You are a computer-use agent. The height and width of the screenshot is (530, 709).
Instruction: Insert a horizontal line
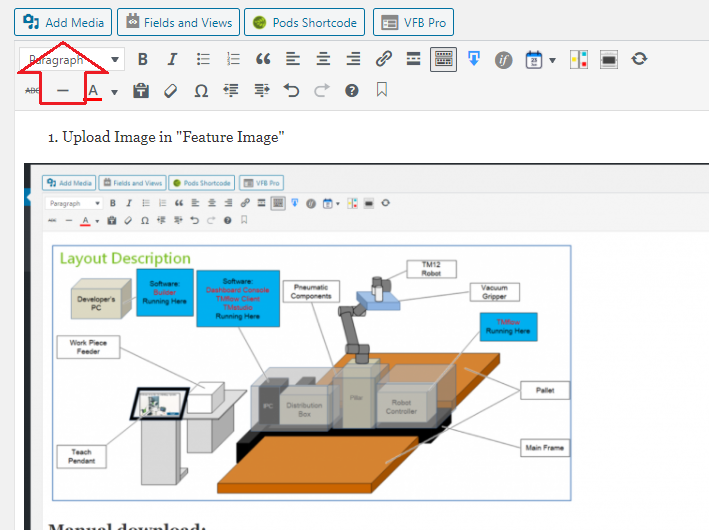pyautogui.click(x=63, y=91)
